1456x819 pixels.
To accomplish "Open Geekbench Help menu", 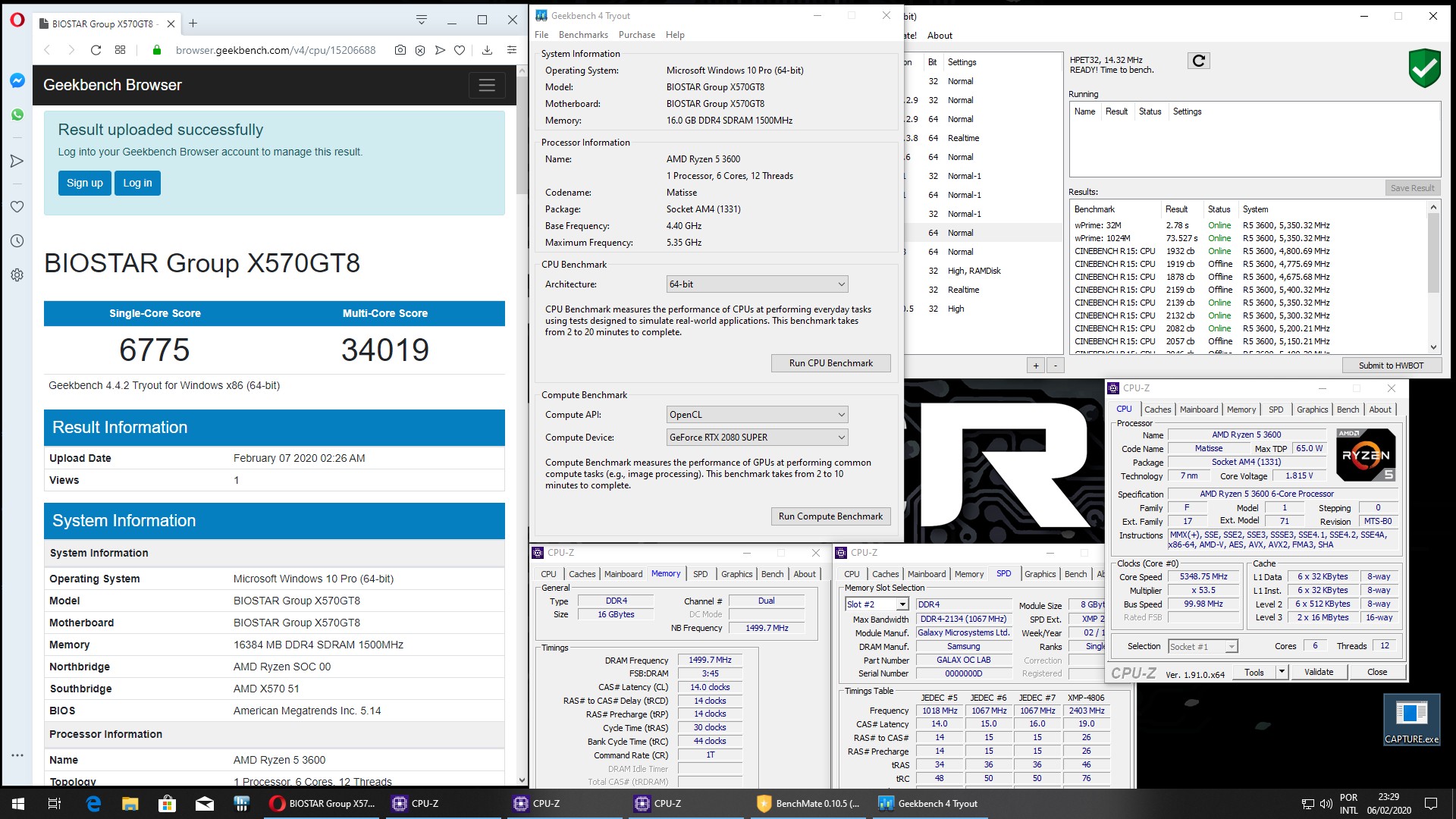I will coord(675,35).
